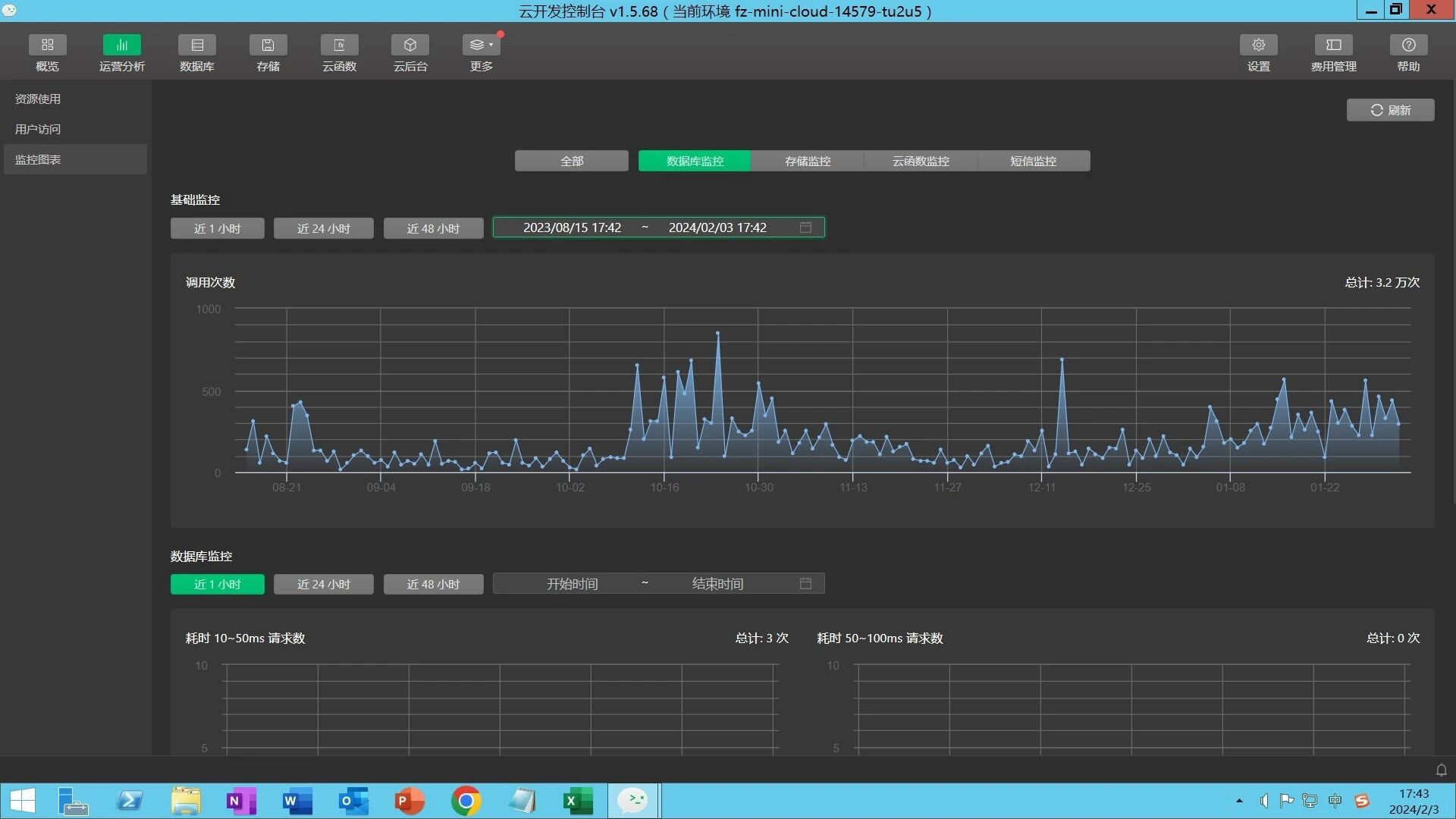Open Chrome from the taskbar
This screenshot has height=819, width=1456.
[x=466, y=801]
